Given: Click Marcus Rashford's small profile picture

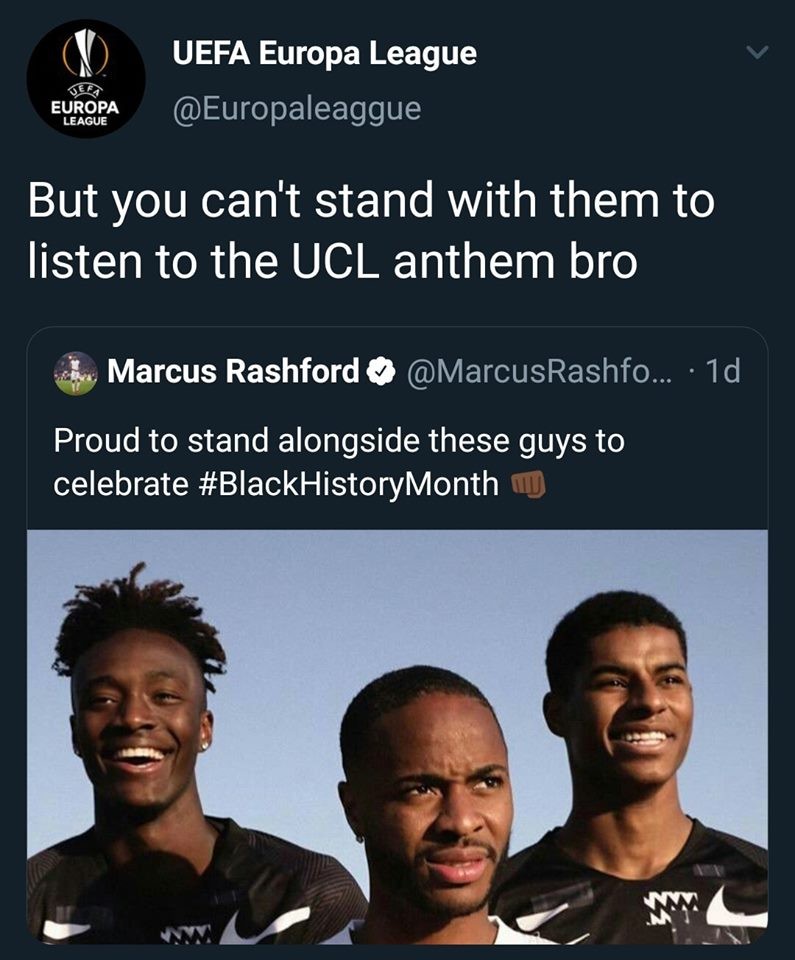Looking at the screenshot, I should 75,372.
